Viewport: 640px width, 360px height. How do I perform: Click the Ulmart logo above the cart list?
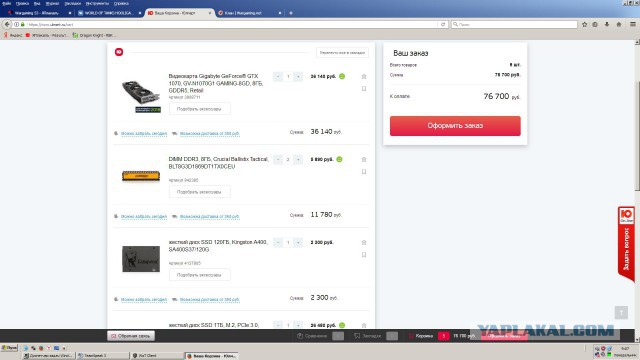pos(119,52)
